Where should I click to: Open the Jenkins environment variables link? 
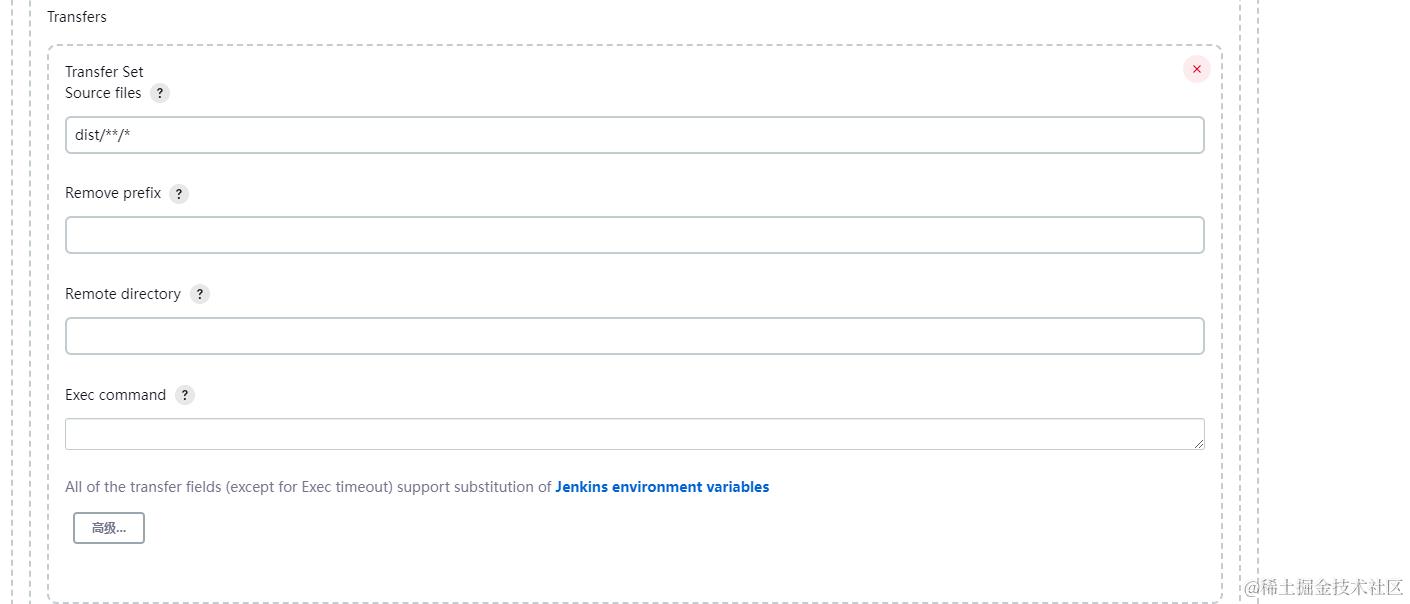pyautogui.click(x=662, y=487)
